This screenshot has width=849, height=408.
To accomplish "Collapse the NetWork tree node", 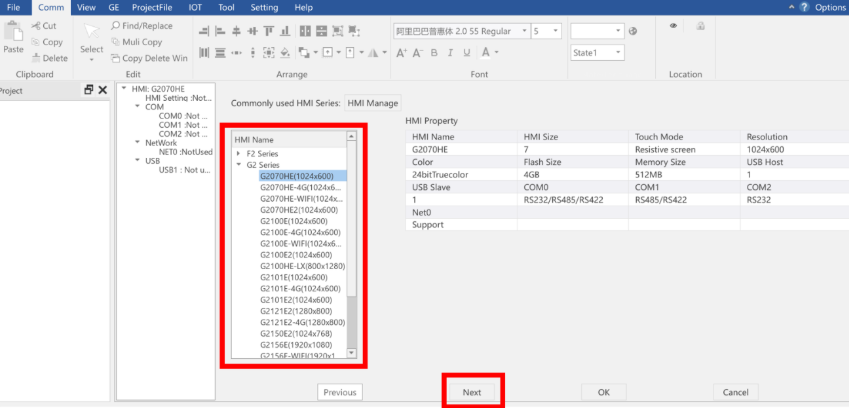I will coord(138,142).
